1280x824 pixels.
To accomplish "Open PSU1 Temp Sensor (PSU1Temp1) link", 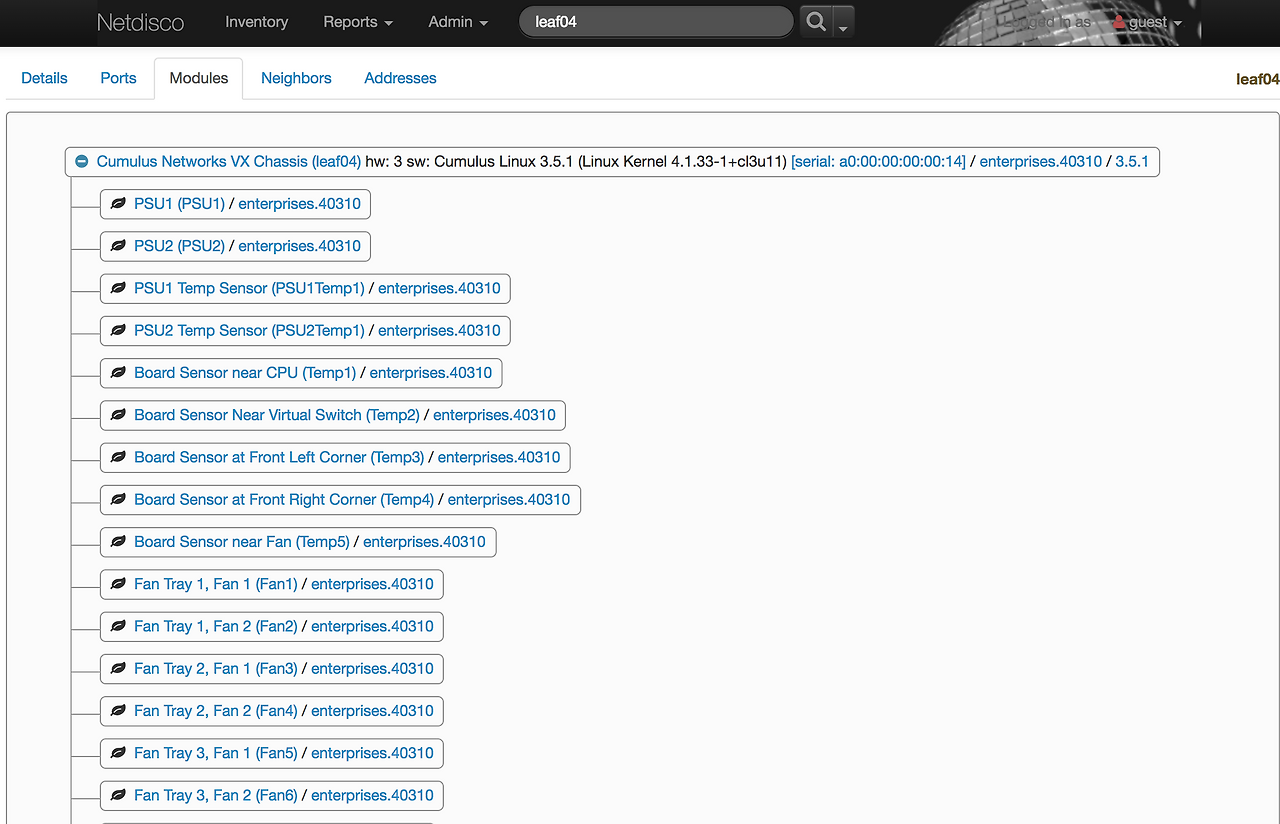I will coord(249,288).
